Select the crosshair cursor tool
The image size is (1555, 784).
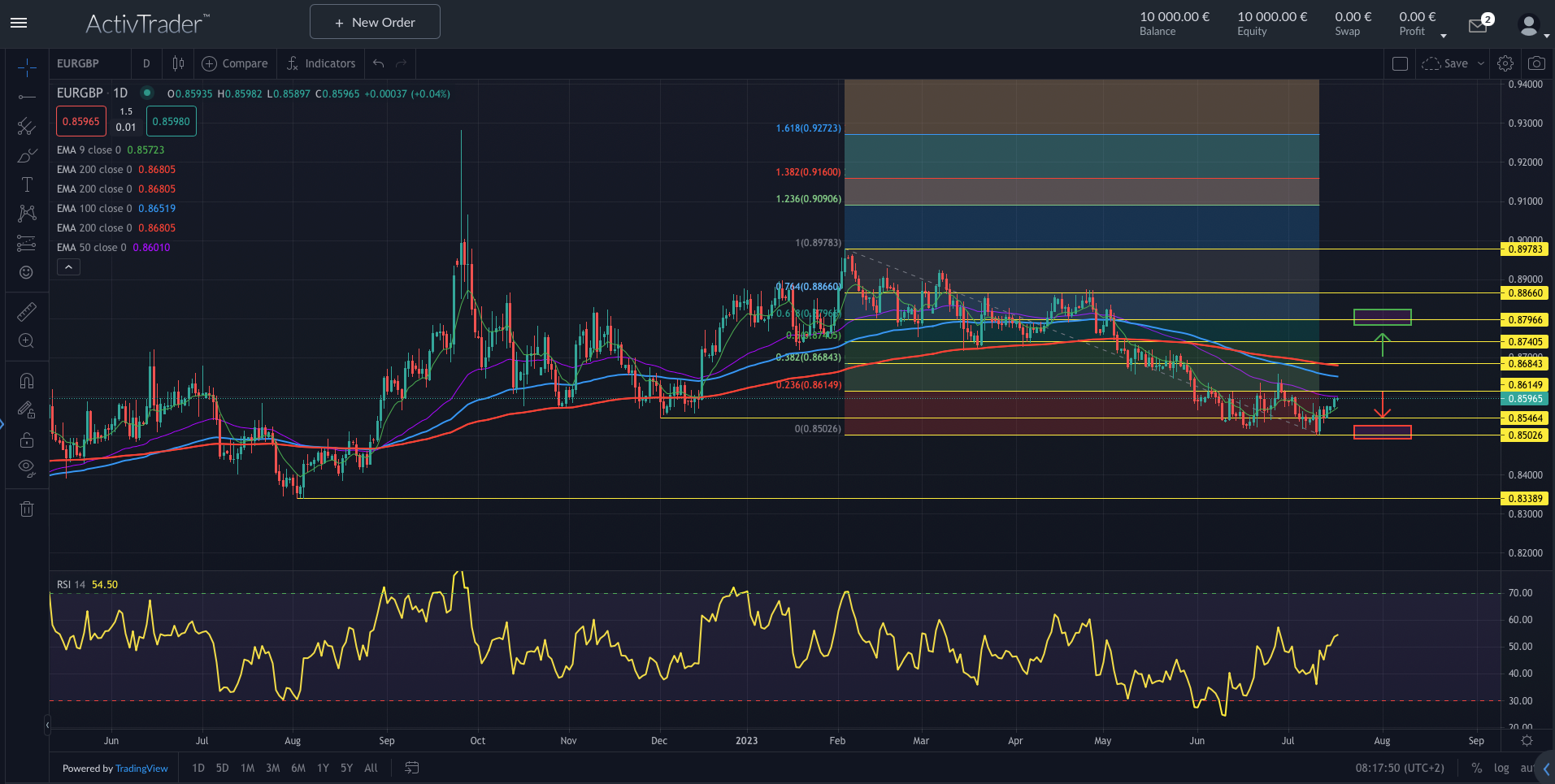(x=27, y=63)
